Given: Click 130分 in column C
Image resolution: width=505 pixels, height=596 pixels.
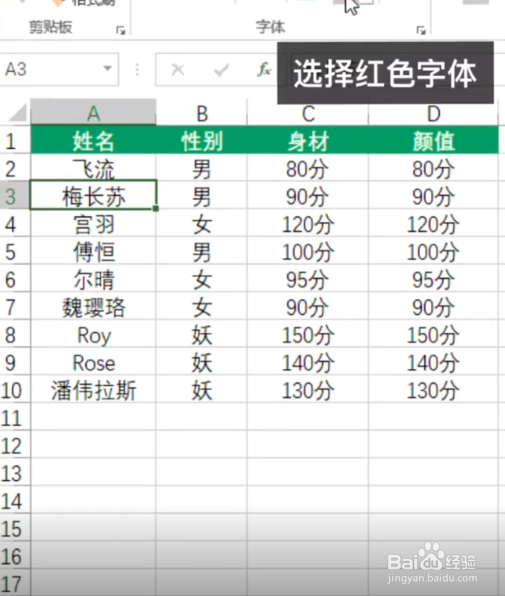Looking at the screenshot, I should pos(308,390).
